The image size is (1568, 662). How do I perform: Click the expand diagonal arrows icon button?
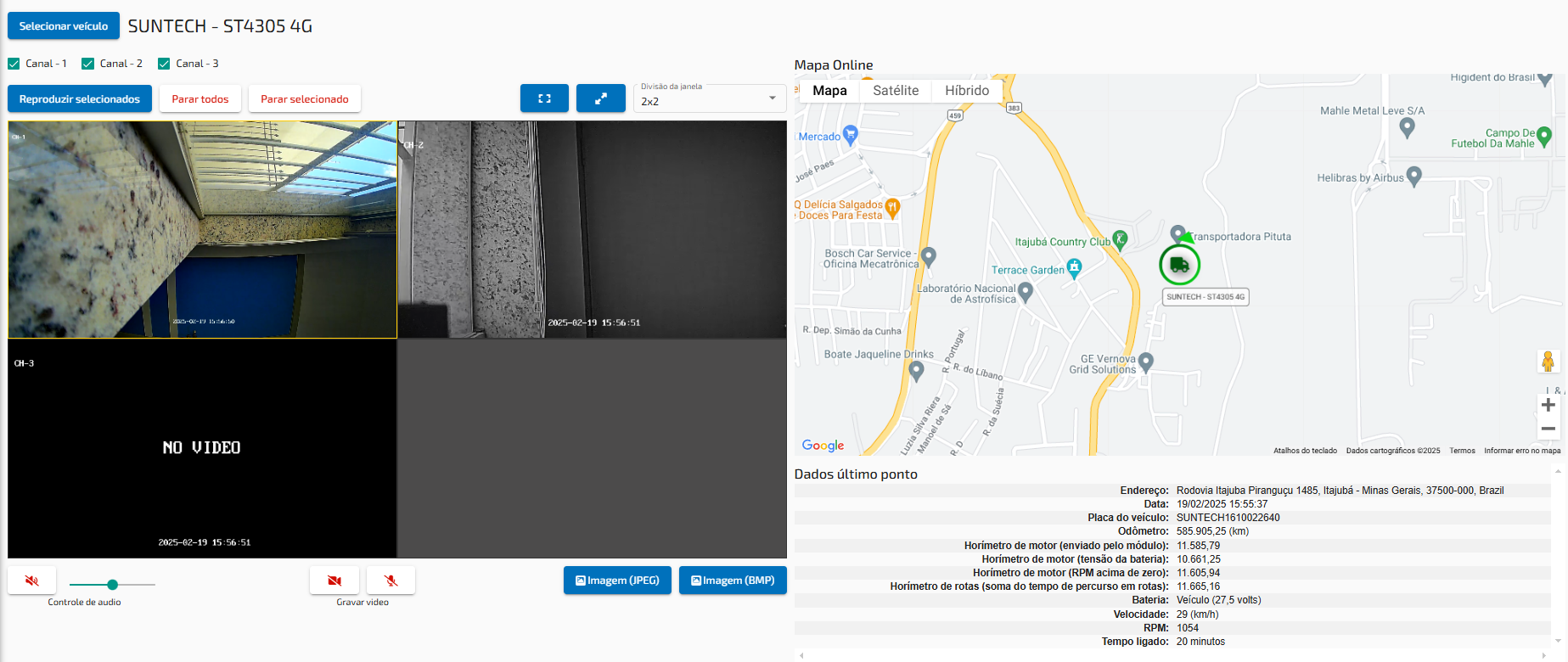[601, 98]
